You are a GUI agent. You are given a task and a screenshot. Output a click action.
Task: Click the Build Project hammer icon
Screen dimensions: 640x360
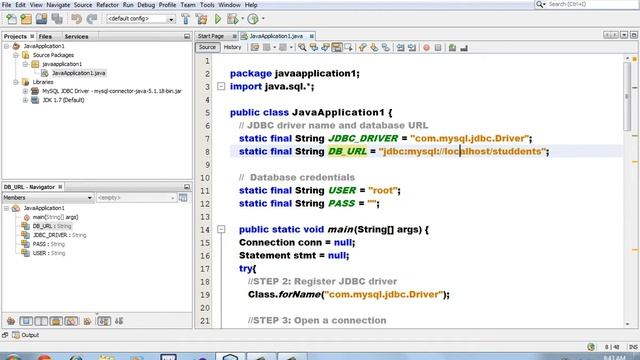186,19
